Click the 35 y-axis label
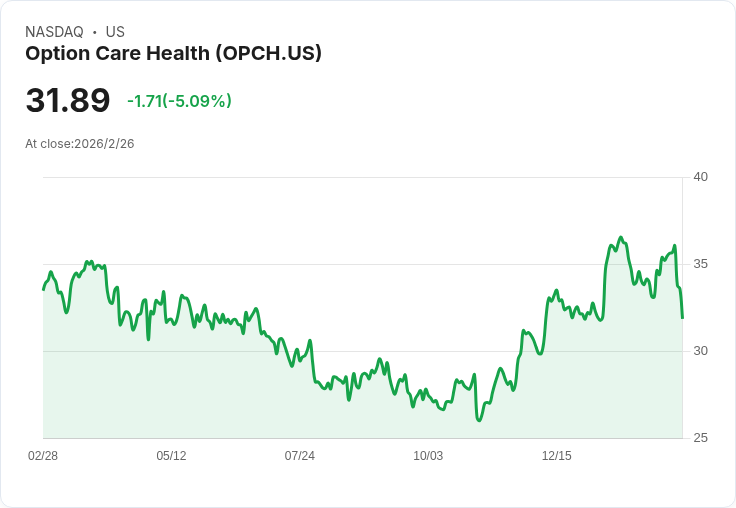The image size is (736, 508). tap(700, 264)
